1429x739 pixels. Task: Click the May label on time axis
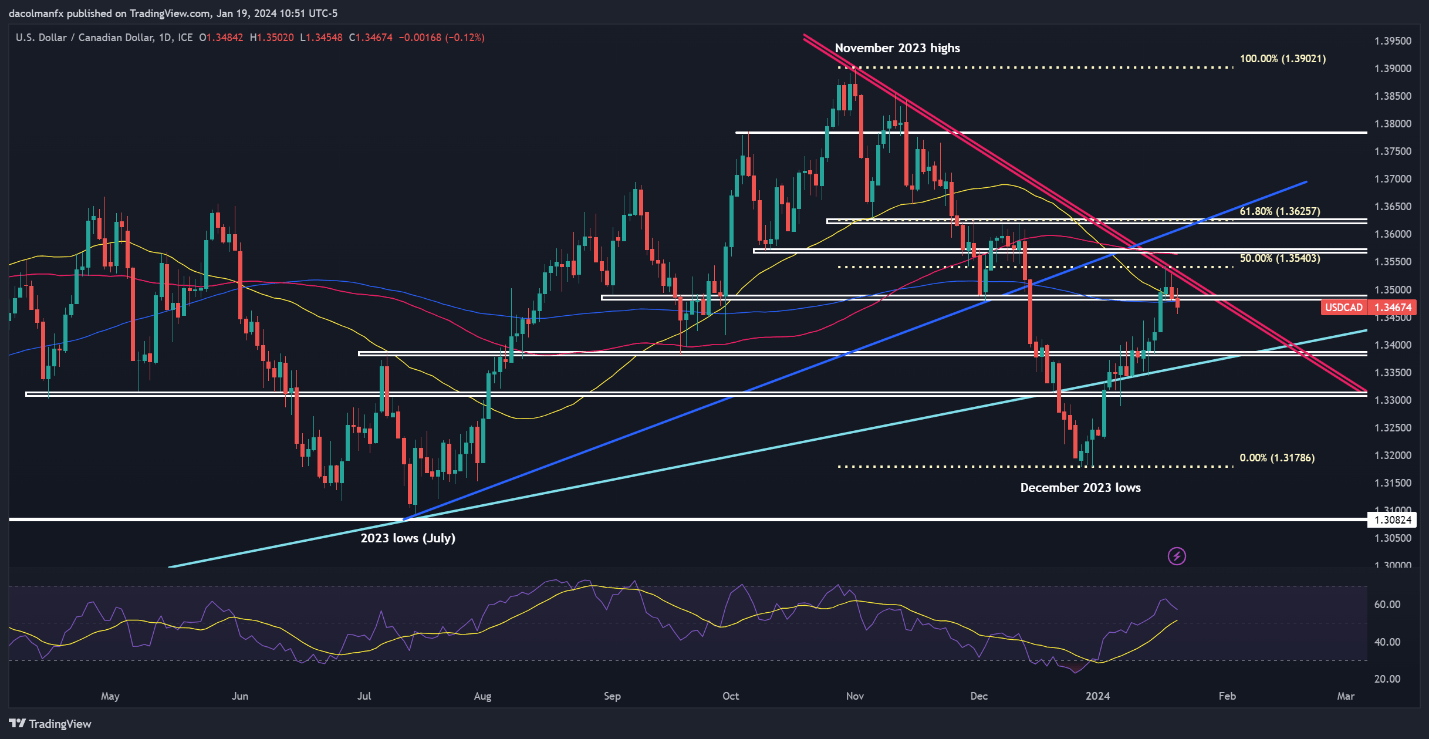point(110,696)
